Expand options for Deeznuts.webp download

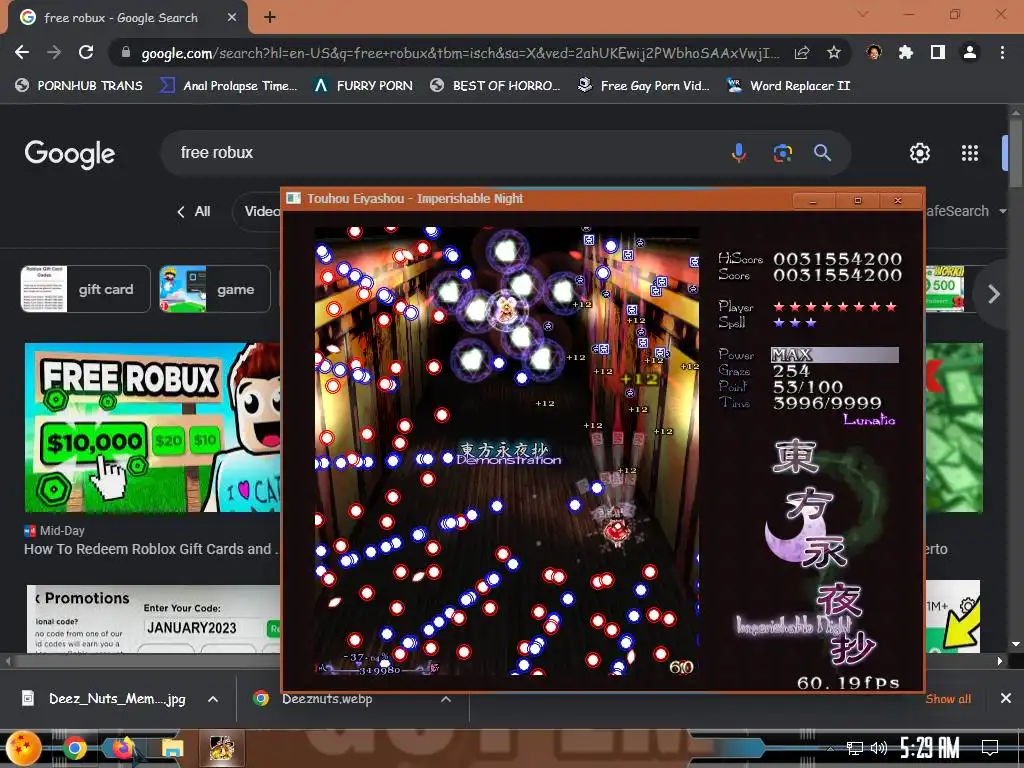click(446, 699)
